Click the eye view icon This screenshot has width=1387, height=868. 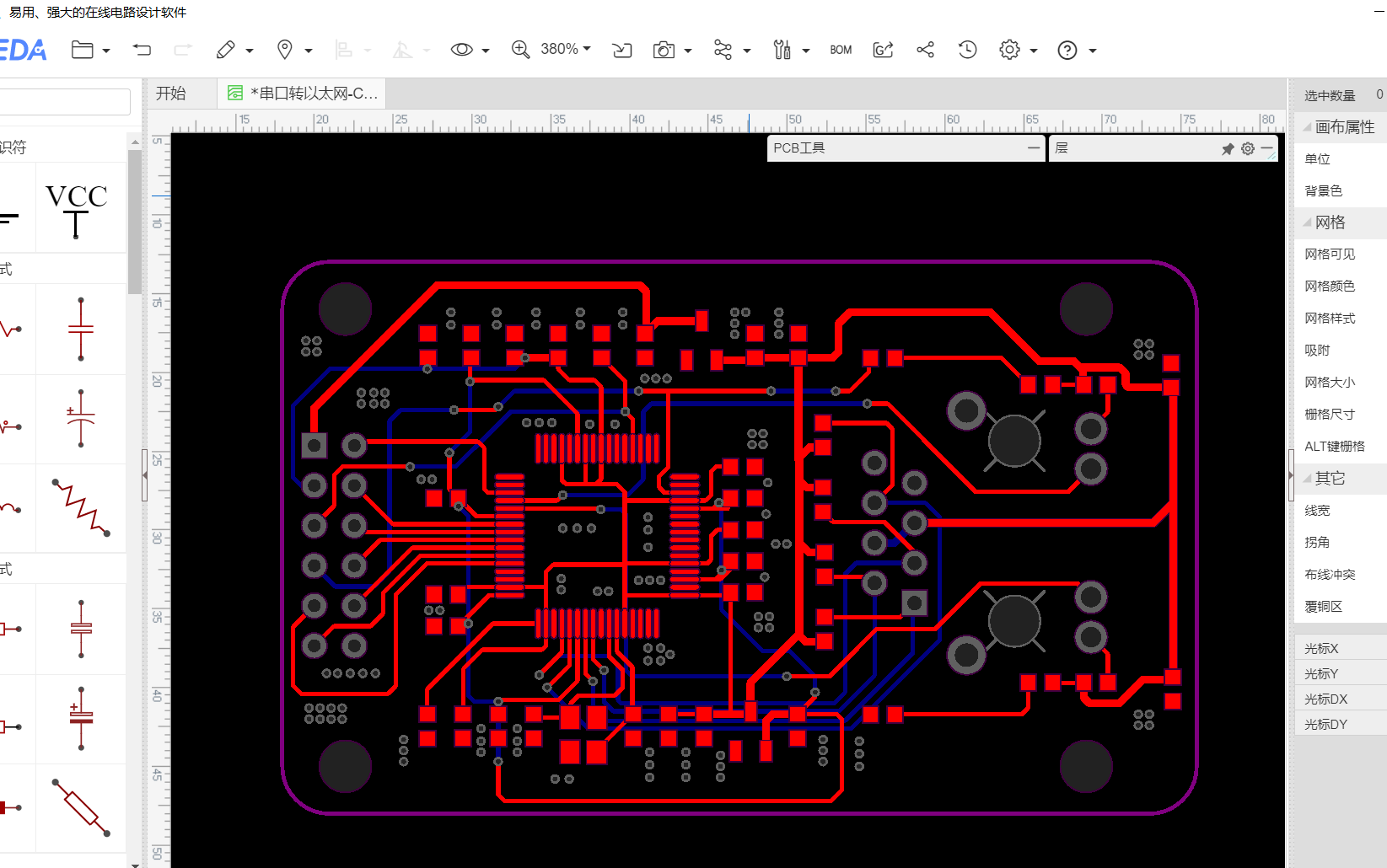(461, 50)
